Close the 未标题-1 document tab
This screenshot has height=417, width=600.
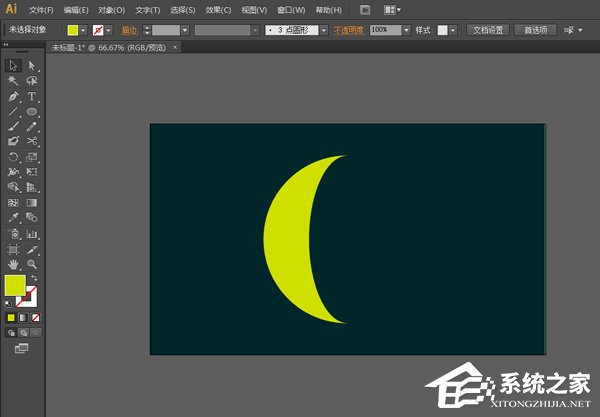point(175,47)
